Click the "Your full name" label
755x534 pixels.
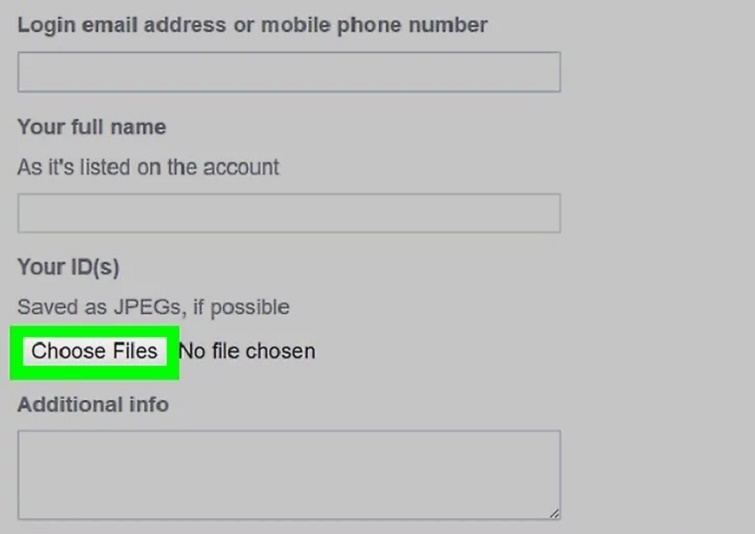(x=91, y=127)
